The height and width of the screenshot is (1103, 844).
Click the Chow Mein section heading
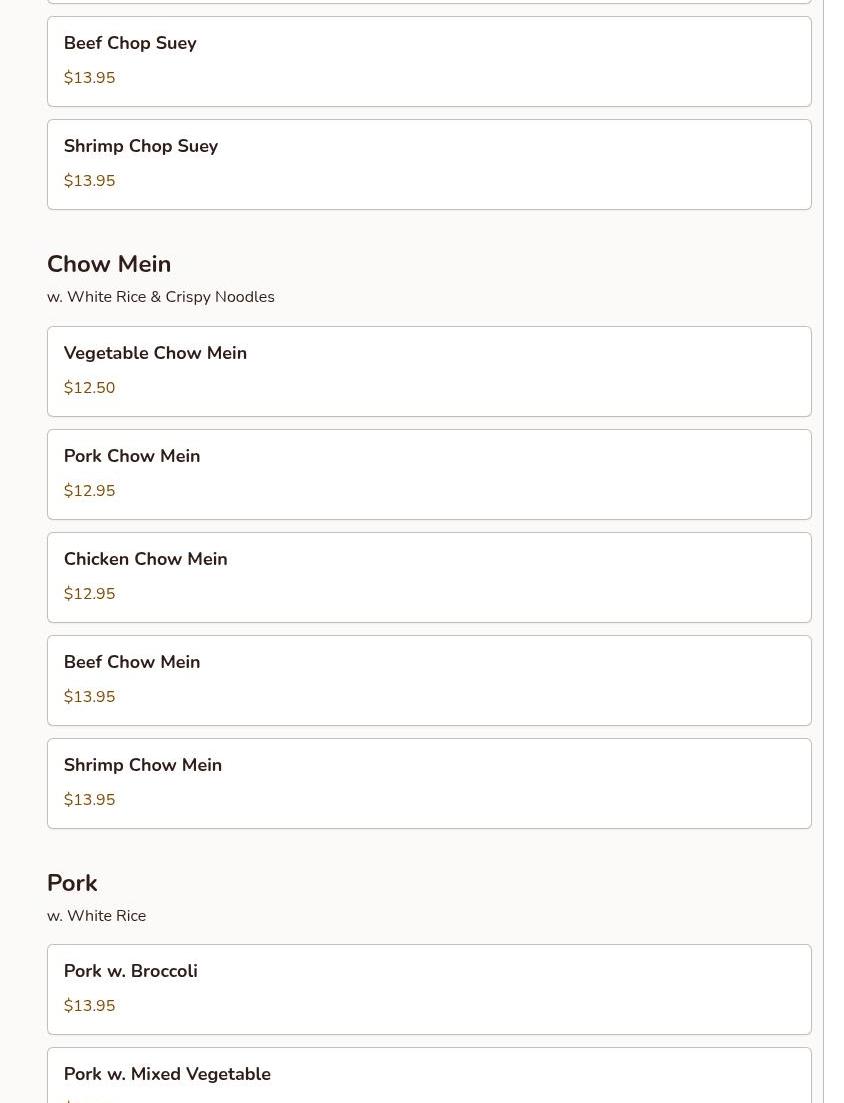109,264
